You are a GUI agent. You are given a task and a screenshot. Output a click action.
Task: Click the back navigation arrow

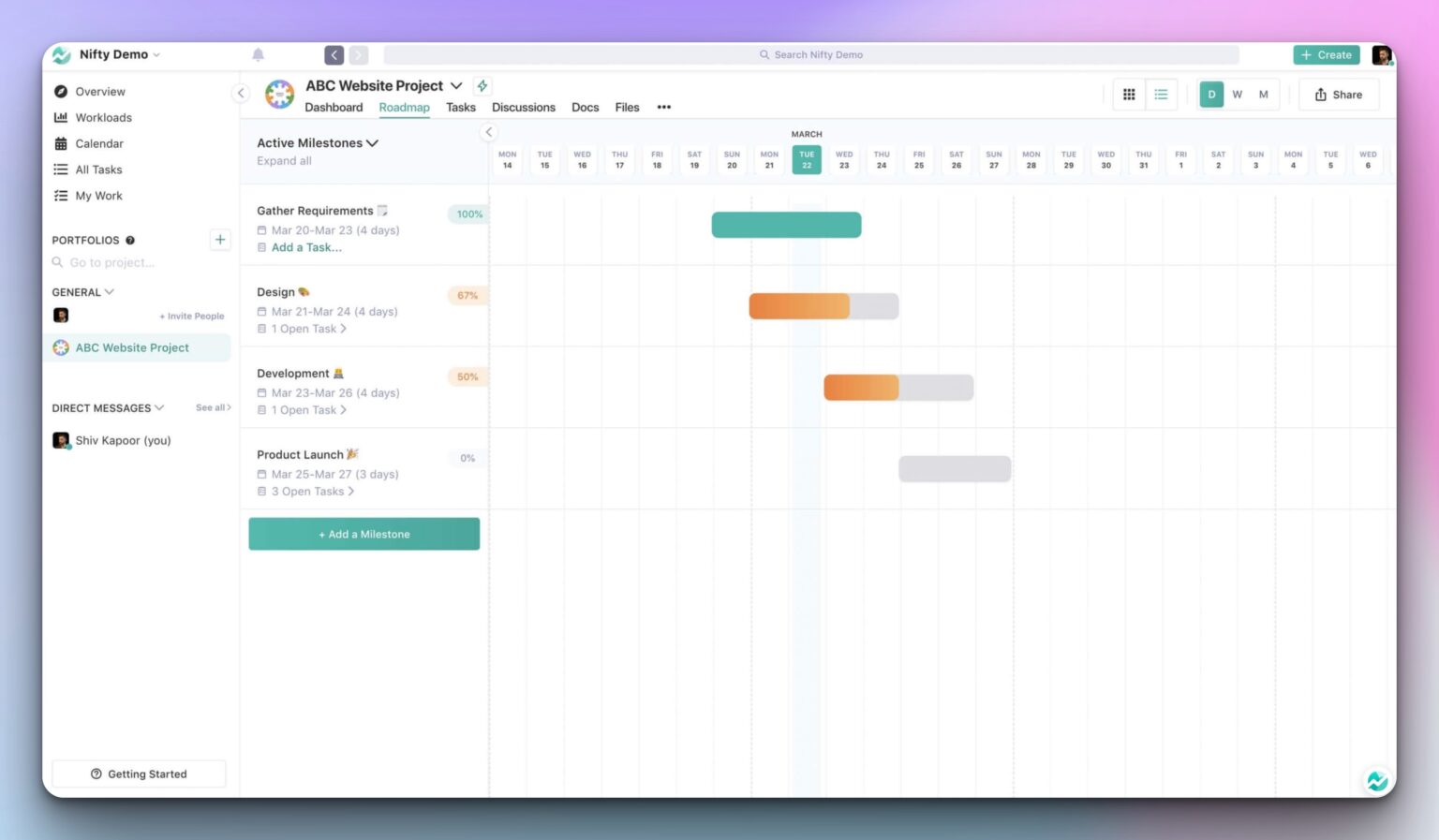click(334, 55)
